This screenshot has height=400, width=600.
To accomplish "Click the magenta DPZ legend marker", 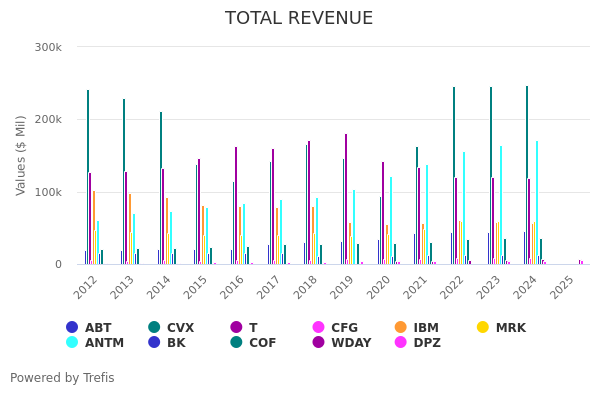I will click(x=401, y=343).
